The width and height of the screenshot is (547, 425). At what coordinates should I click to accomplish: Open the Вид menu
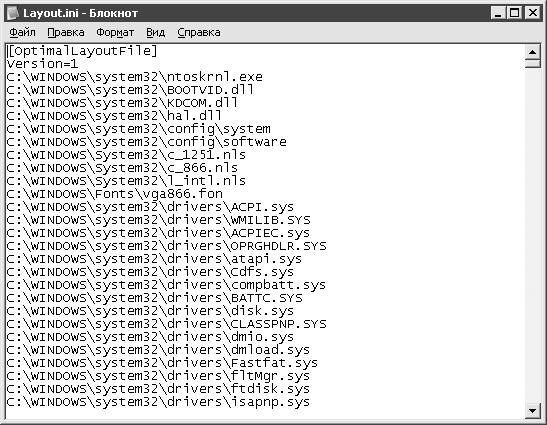(155, 32)
